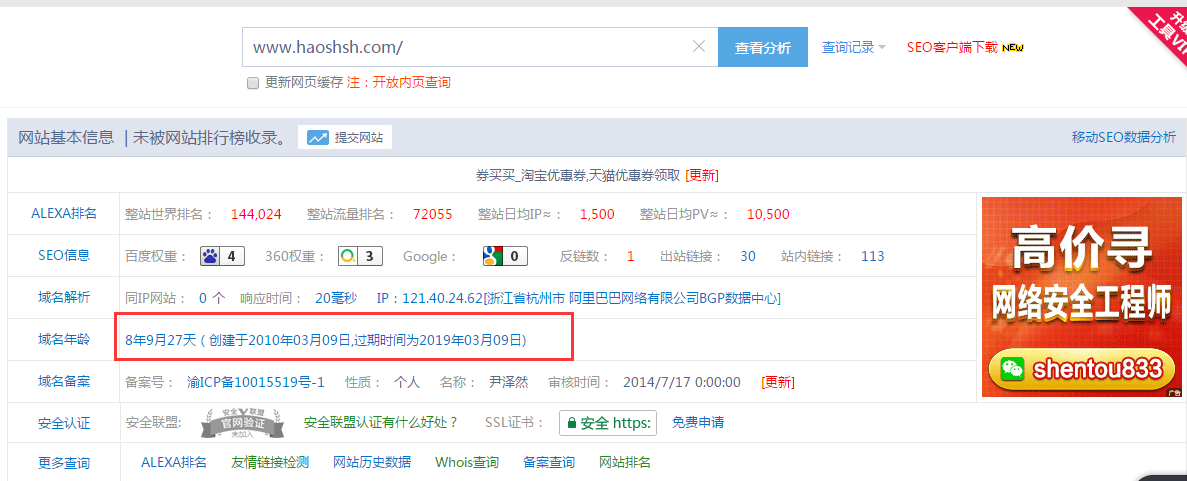Click the red 更新 link beside site title
This screenshot has width=1187, height=481.
click(702, 175)
